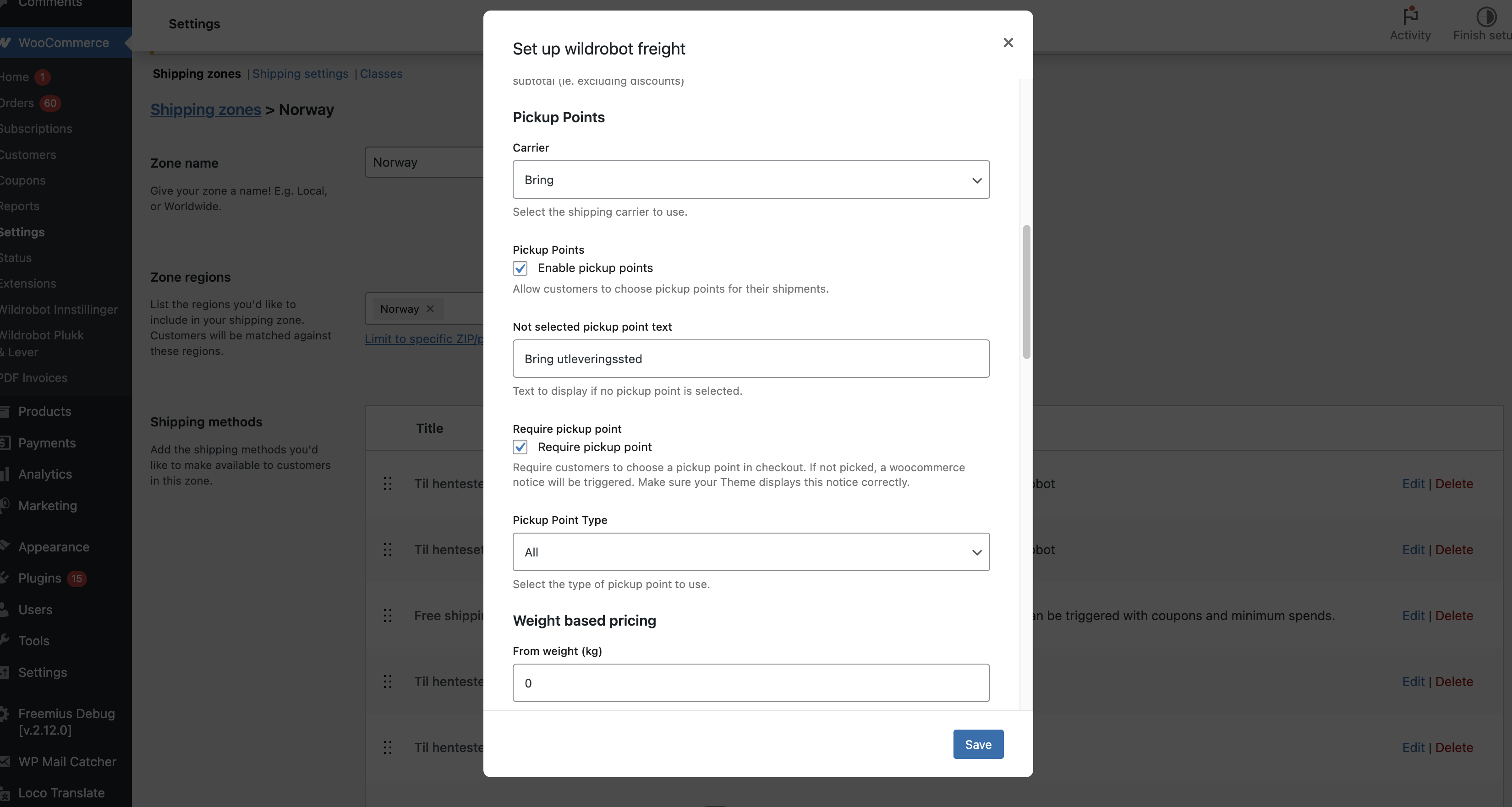This screenshot has width=1512, height=807.
Task: Click the Orders count badge showing 60
Action: [50, 104]
